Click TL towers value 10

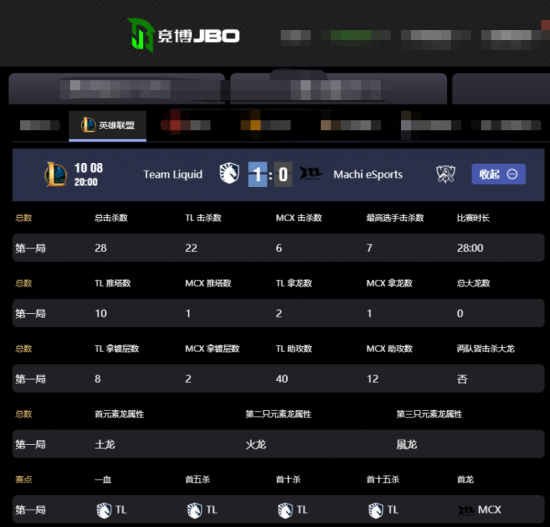point(101,313)
